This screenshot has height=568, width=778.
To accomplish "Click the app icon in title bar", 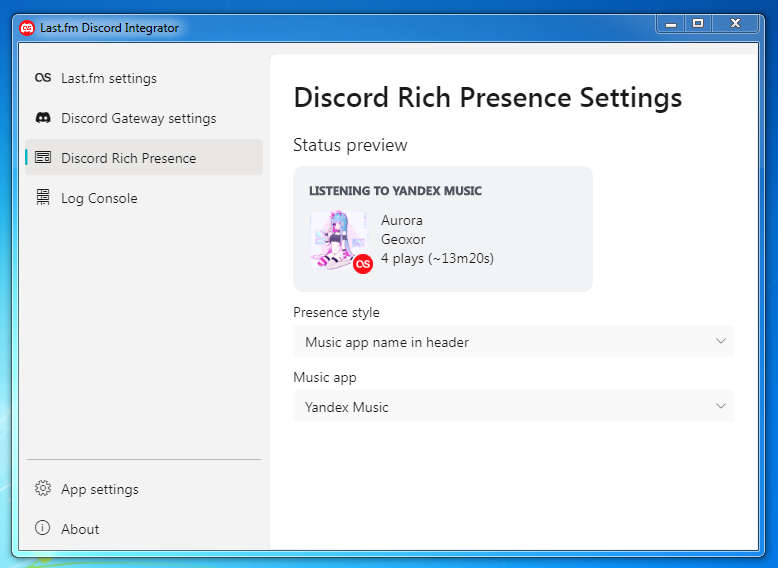I will click(x=27, y=28).
